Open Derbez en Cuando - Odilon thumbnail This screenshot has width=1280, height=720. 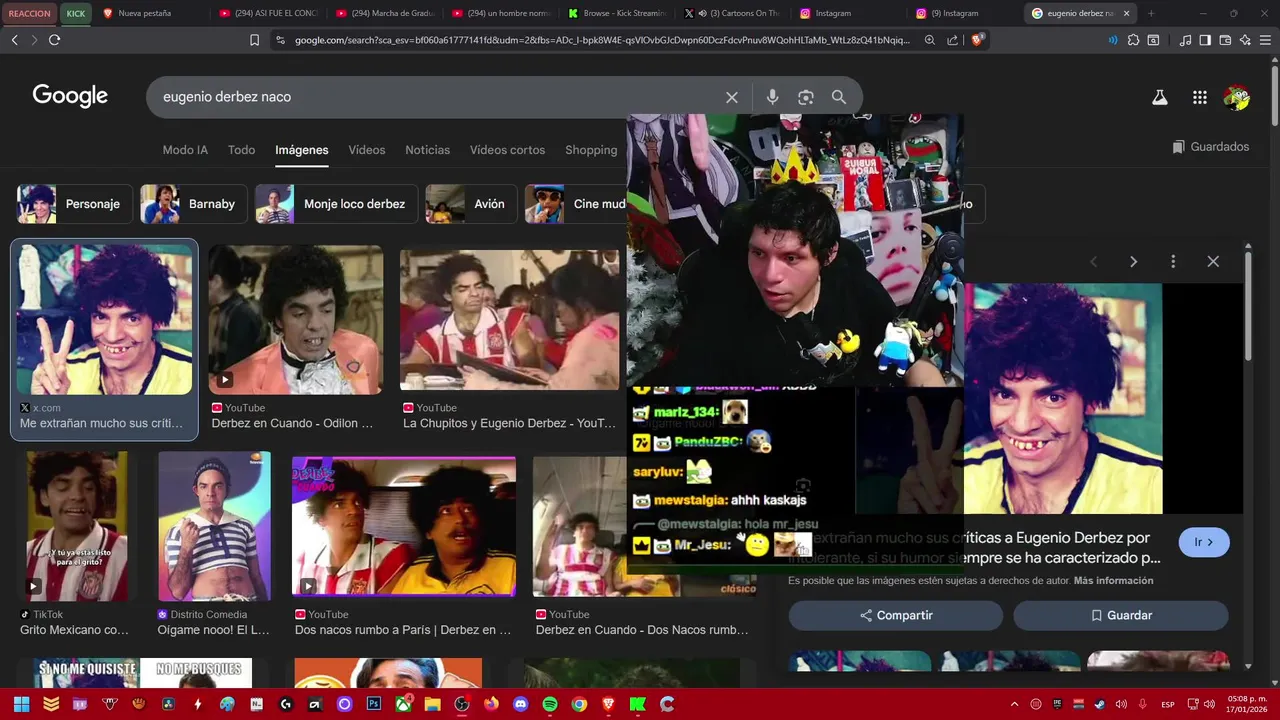tap(296, 320)
